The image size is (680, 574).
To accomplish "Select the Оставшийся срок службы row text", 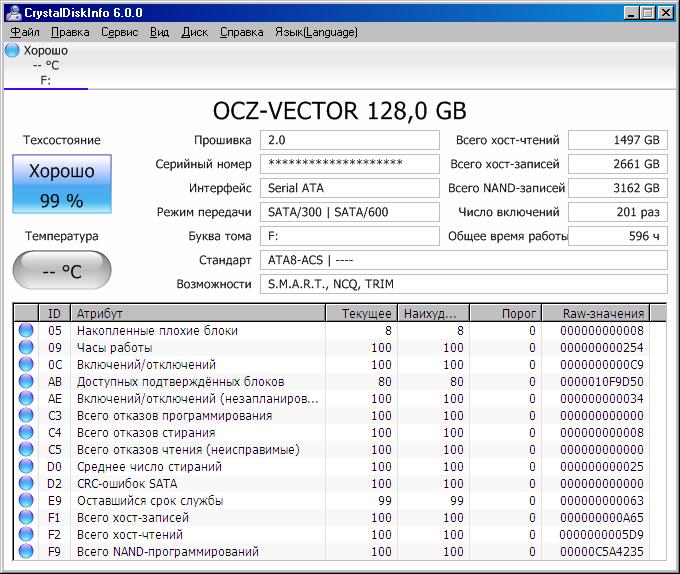I will [x=150, y=501].
